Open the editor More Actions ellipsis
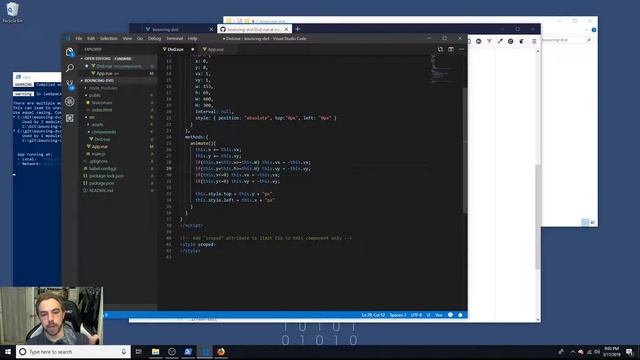Image resolution: width=640 pixels, height=360 pixels. coord(462,49)
